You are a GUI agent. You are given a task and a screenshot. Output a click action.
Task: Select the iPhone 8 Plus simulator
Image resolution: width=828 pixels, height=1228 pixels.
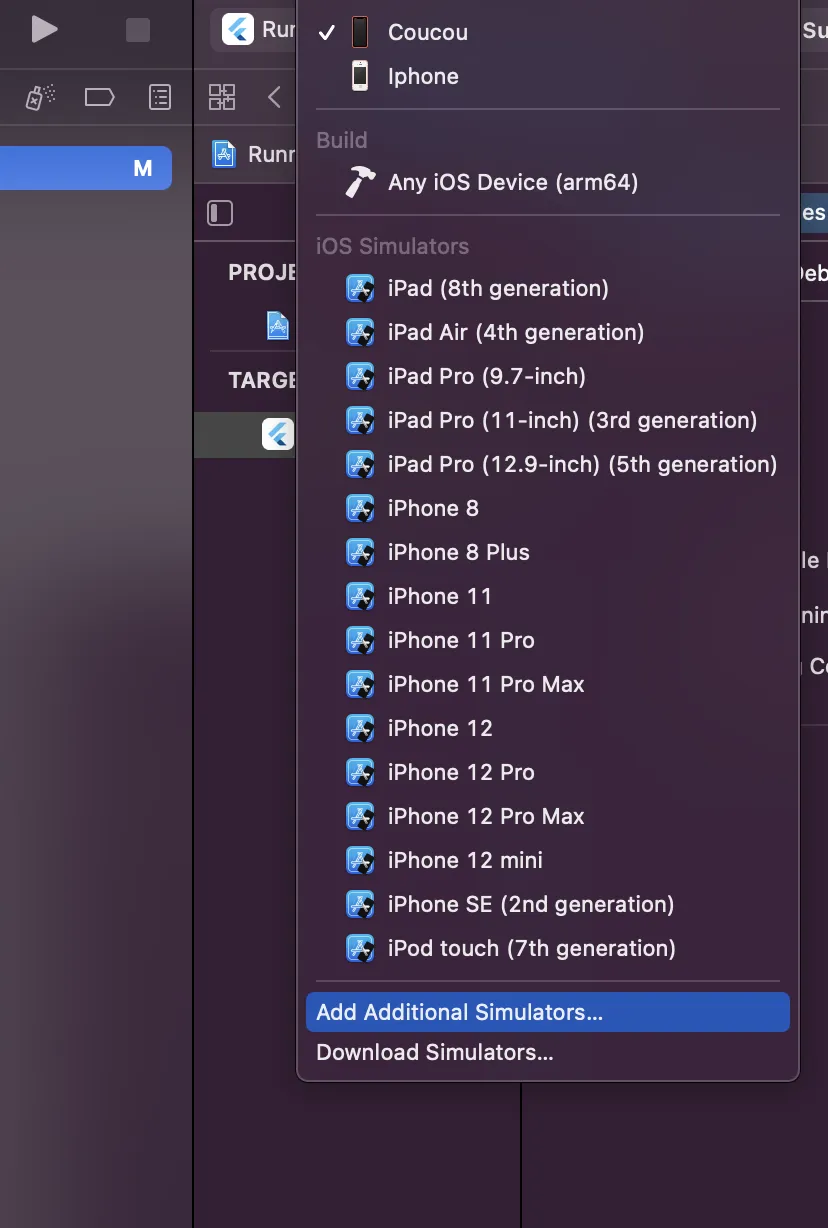point(548,552)
